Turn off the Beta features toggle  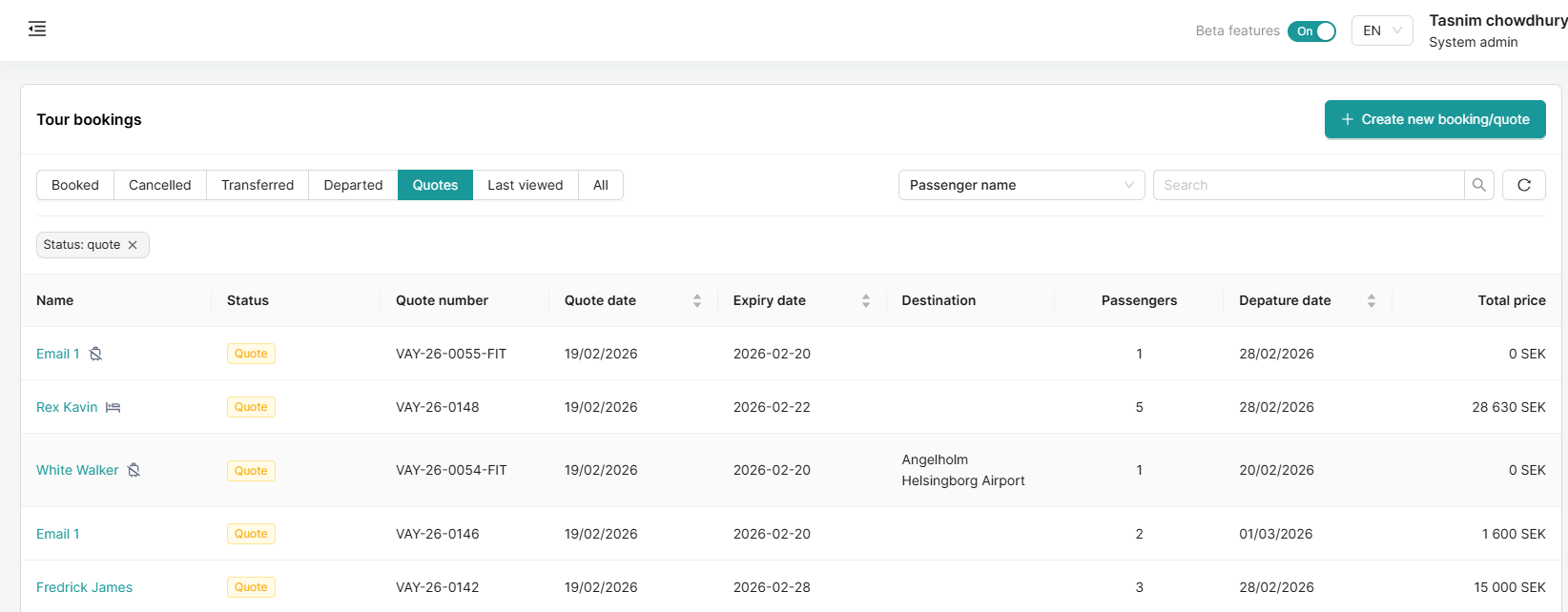pos(1311,31)
